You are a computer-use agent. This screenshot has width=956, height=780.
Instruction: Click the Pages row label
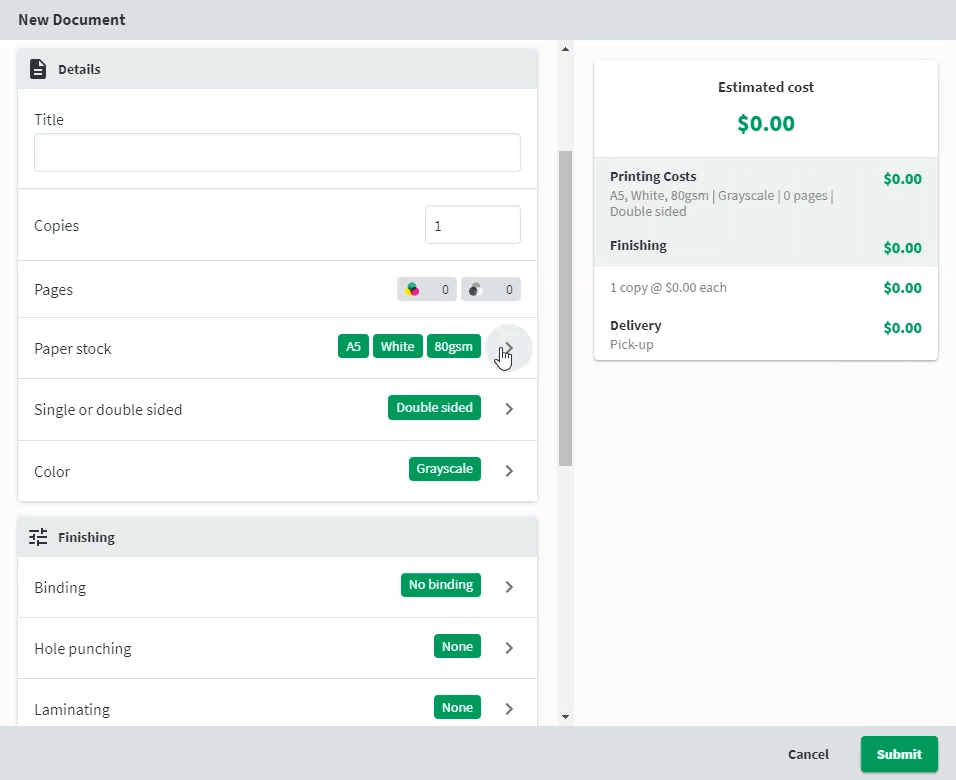click(x=53, y=289)
